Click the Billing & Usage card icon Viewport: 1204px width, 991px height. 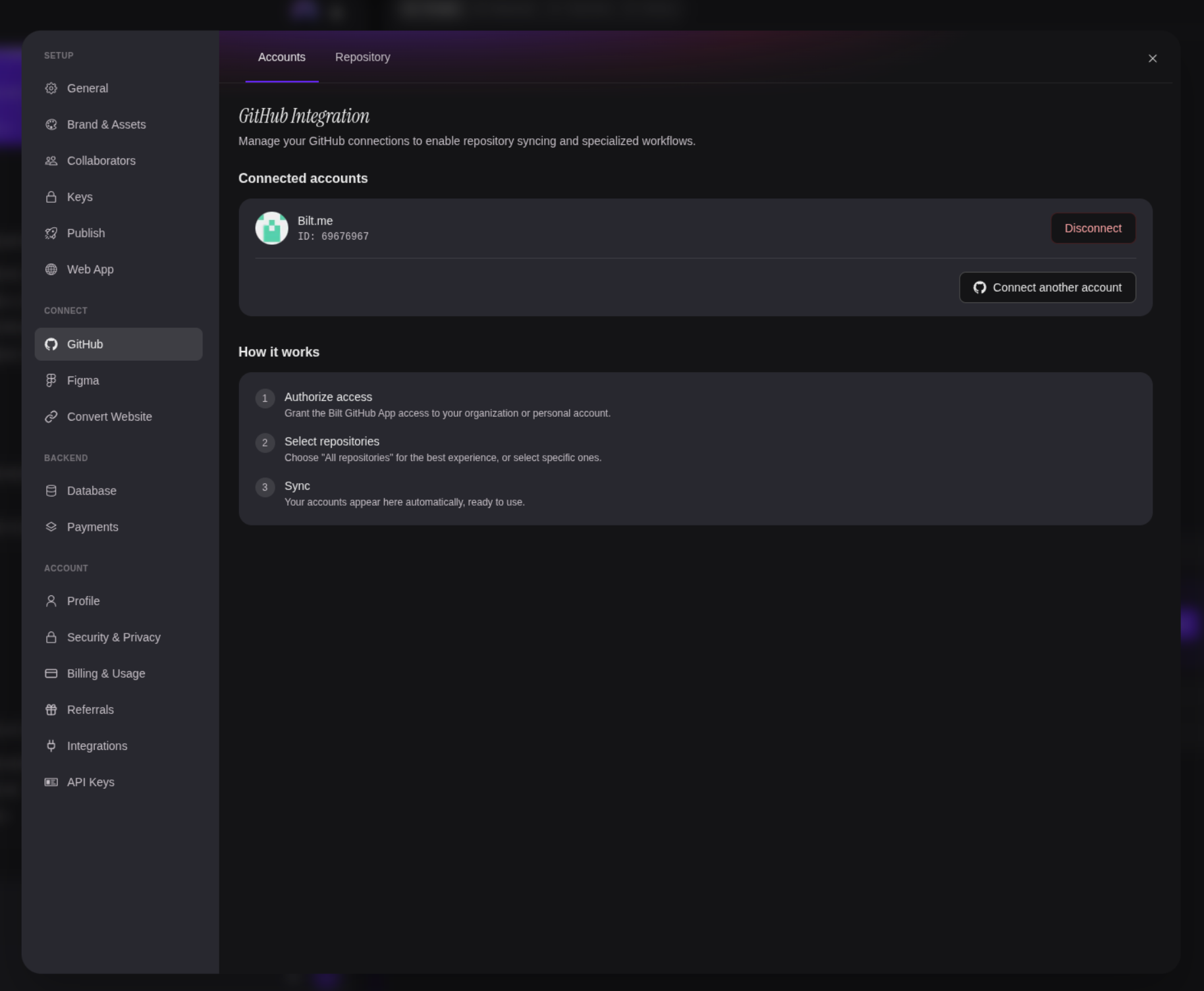(x=51, y=674)
